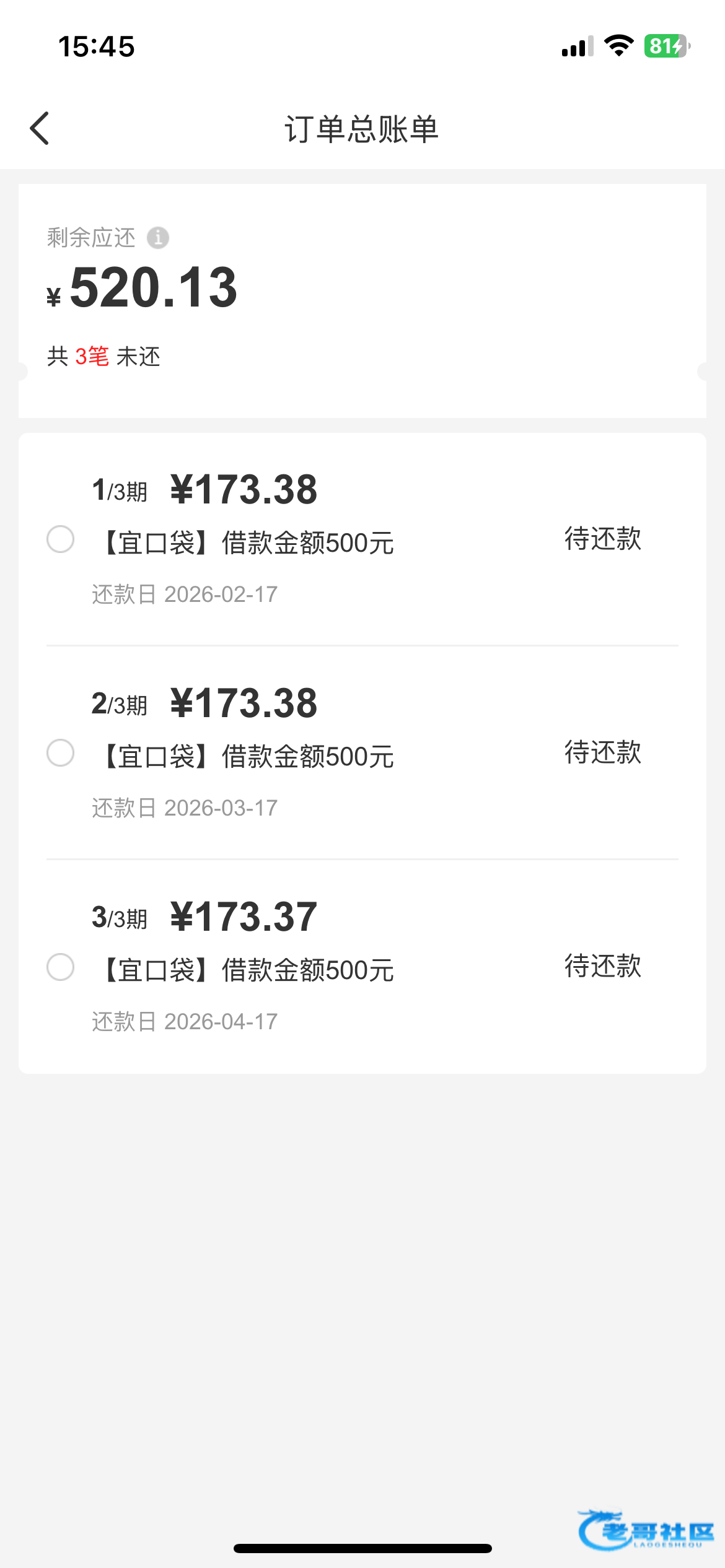Screen dimensions: 725x1568
Task: Tap the Wi-Fi status icon
Action: tap(618, 46)
